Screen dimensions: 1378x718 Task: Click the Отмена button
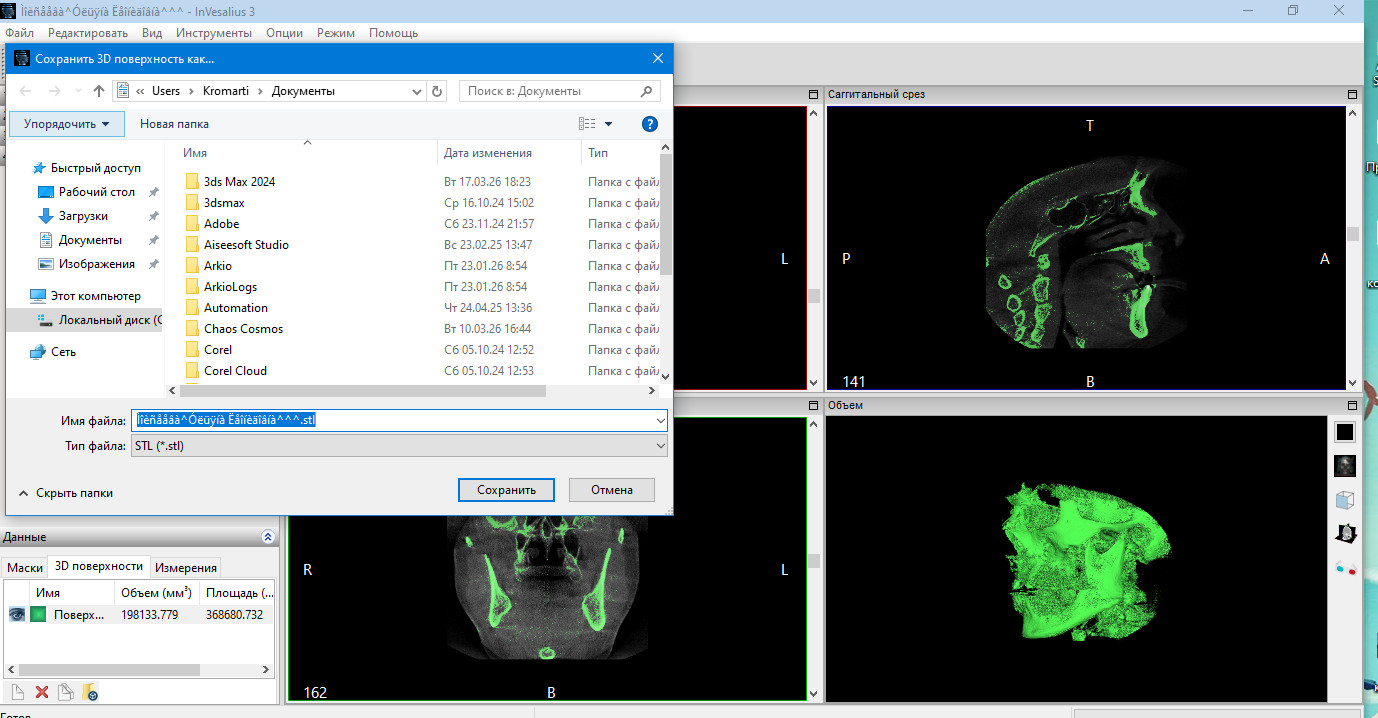point(611,490)
